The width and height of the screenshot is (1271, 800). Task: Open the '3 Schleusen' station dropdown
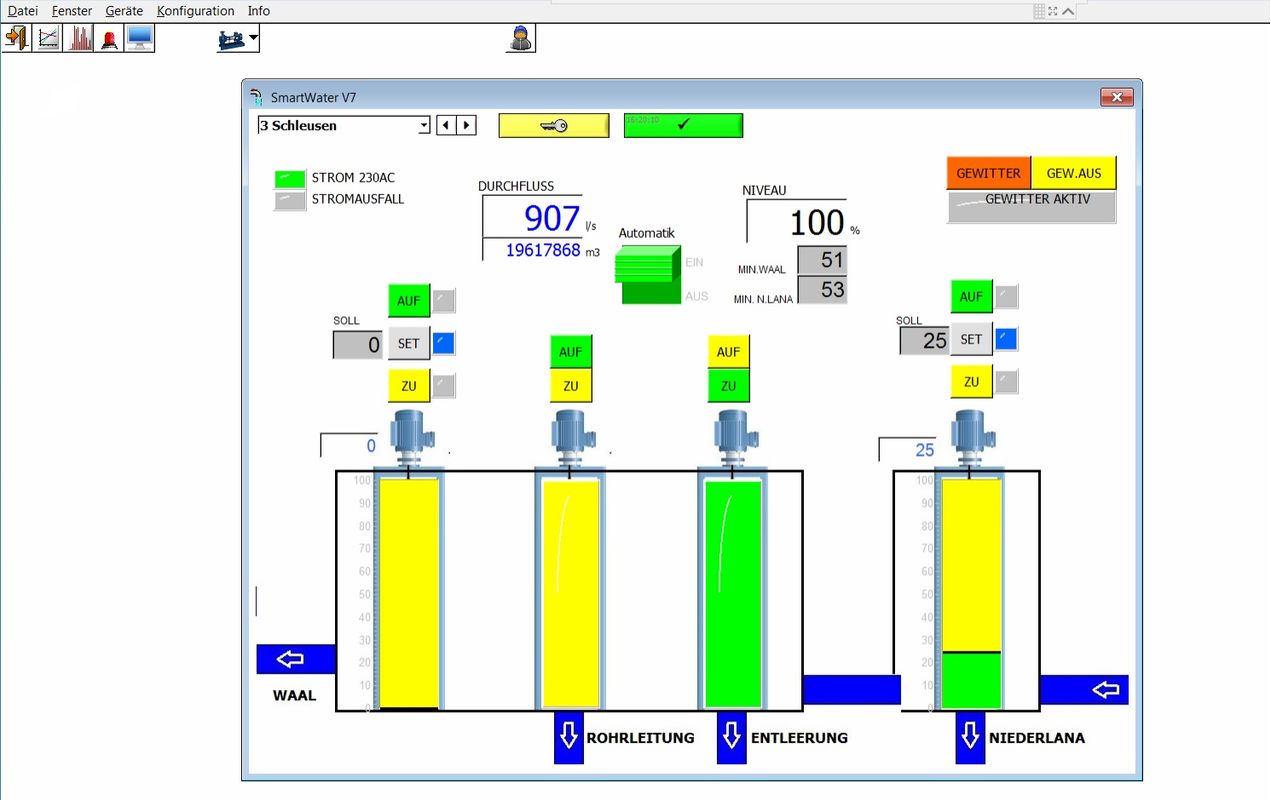tap(424, 125)
